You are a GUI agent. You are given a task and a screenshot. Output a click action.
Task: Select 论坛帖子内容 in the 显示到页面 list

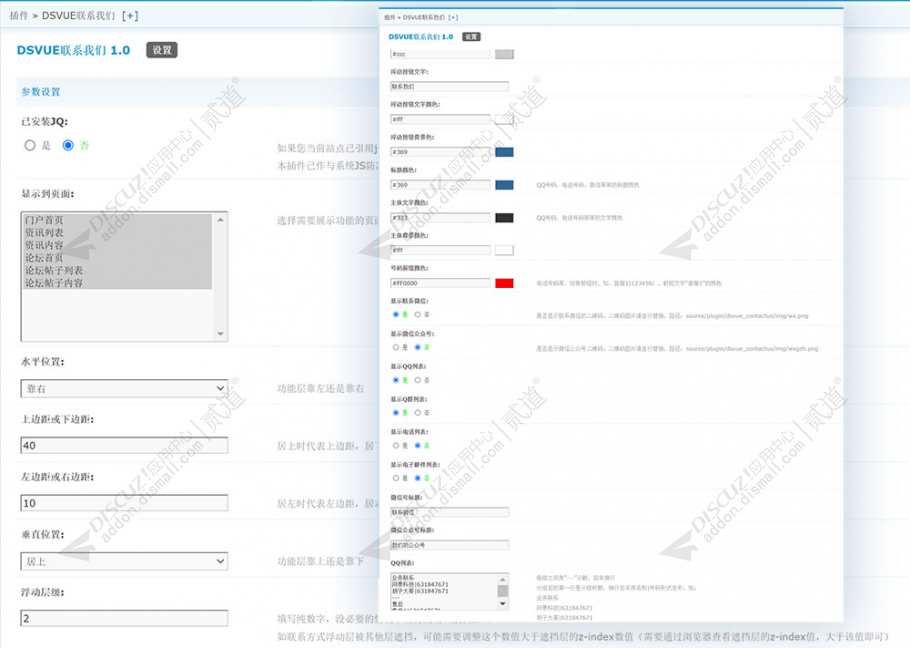pyautogui.click(x=117, y=283)
